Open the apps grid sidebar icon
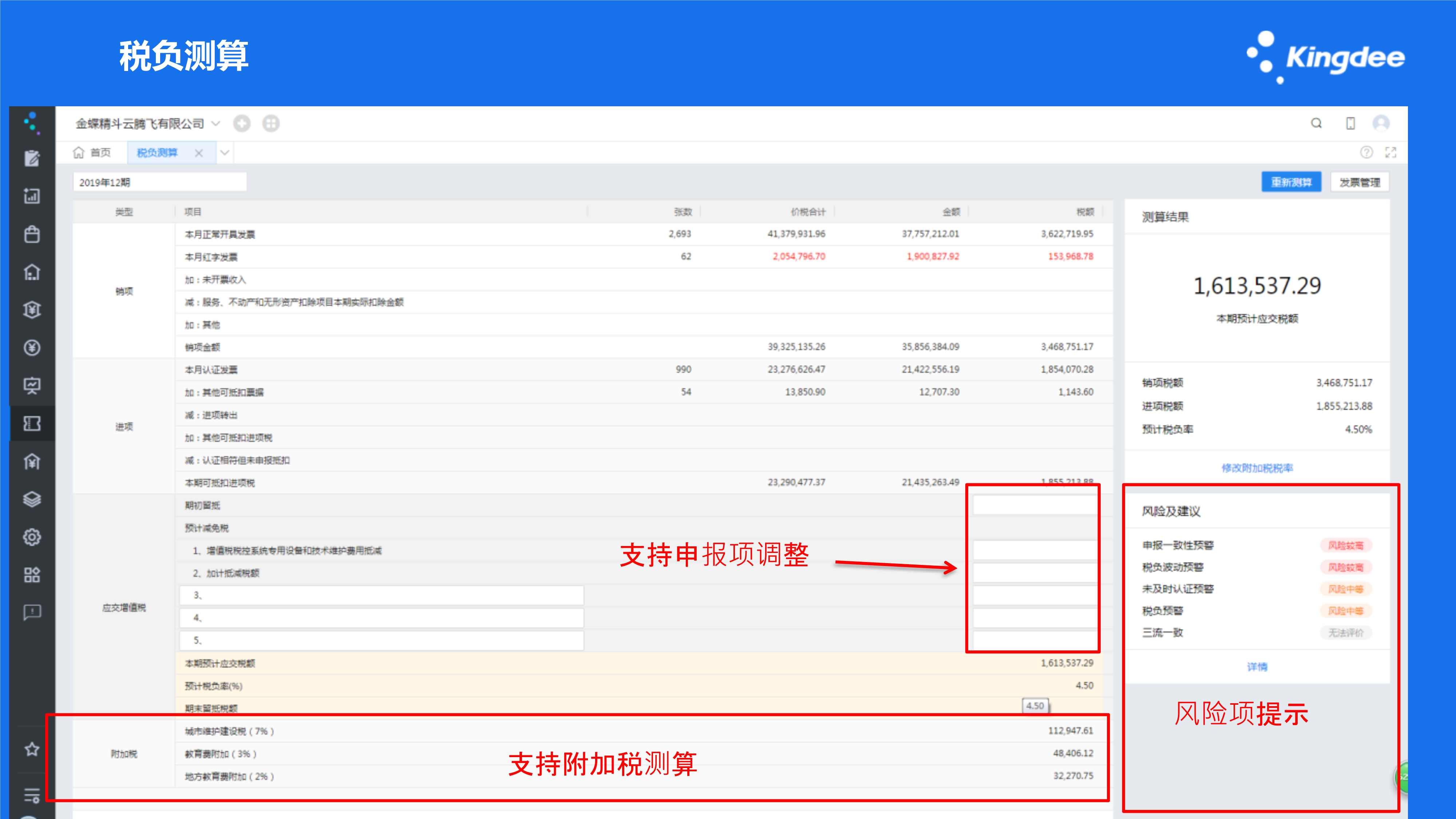Screen dimensions: 1456x819 pos(32,575)
